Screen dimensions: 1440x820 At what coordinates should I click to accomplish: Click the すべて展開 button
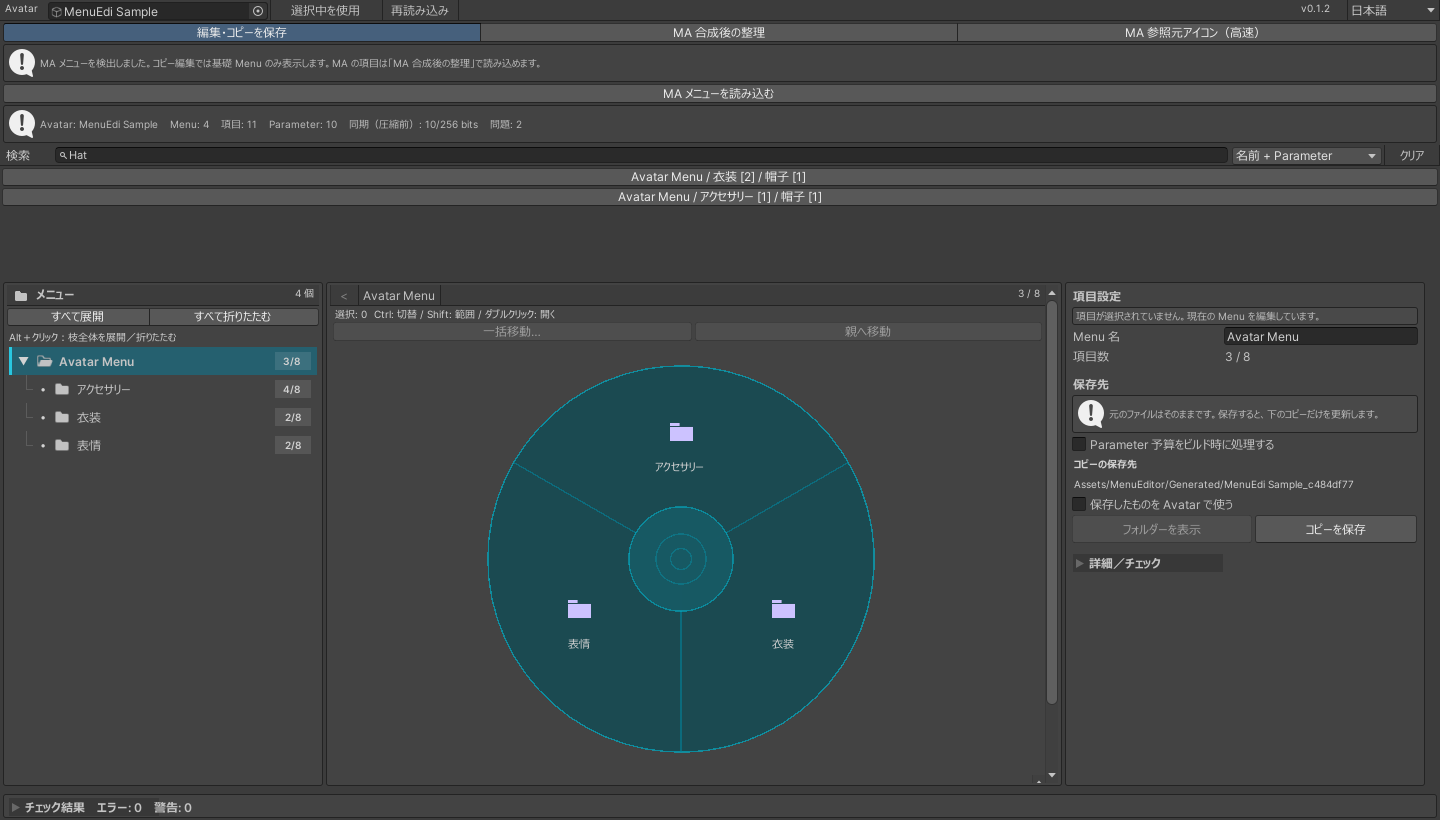(x=78, y=317)
